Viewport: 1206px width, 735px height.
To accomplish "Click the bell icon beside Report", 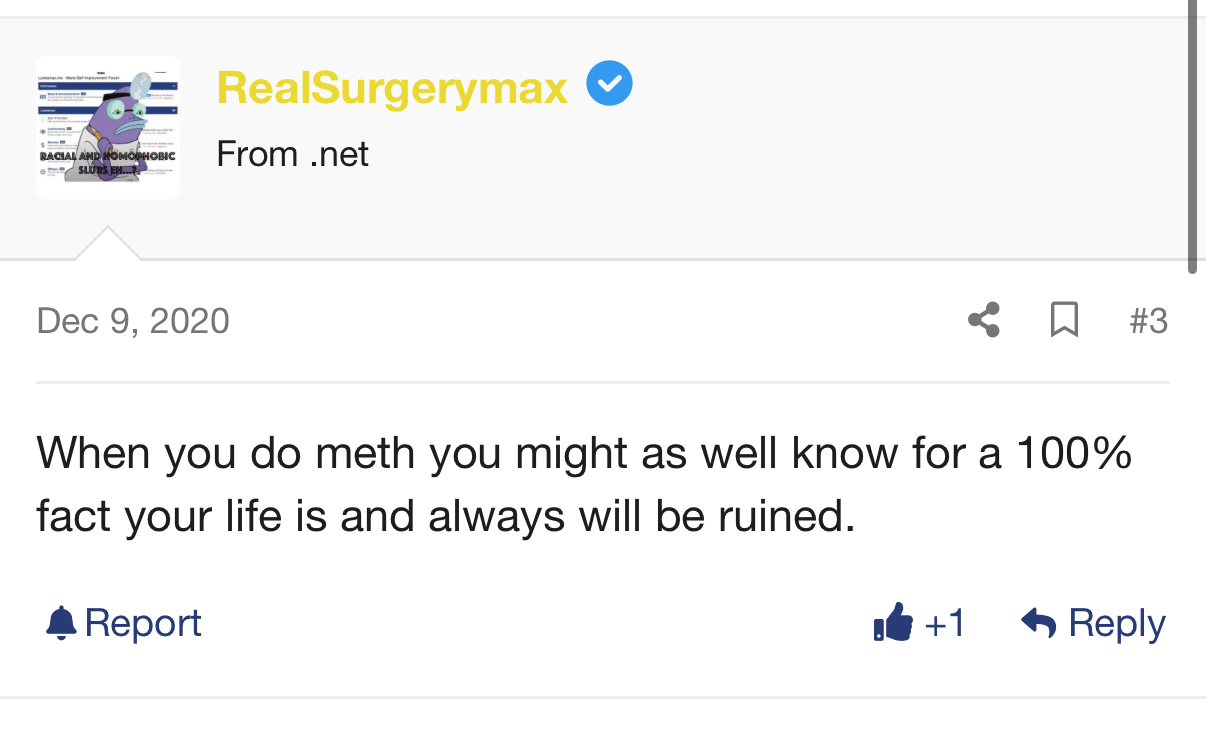I will click(61, 623).
